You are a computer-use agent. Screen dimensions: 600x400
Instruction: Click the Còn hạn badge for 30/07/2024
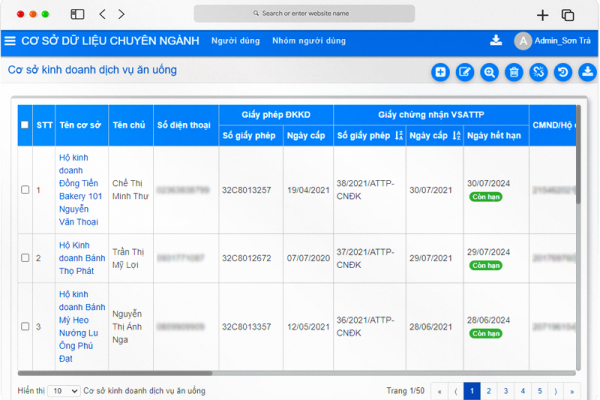(x=486, y=197)
